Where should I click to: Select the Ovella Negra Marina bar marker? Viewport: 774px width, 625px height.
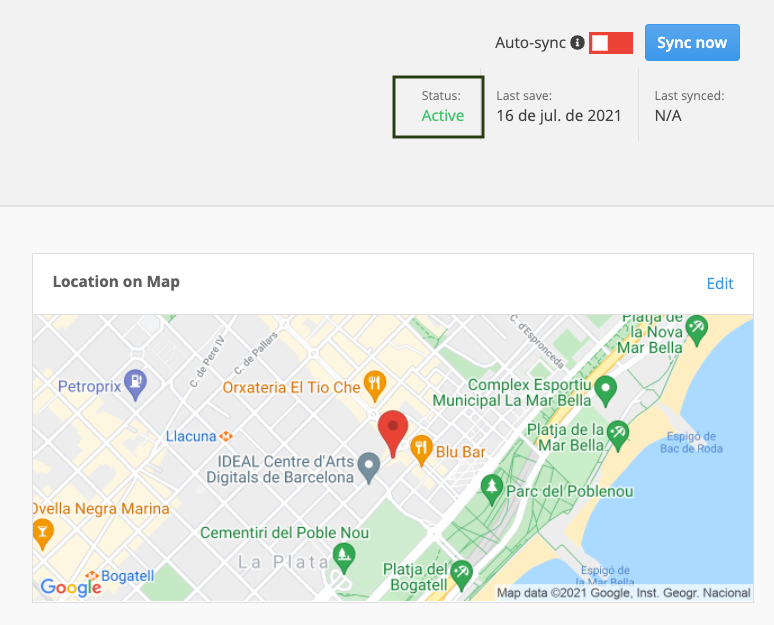pyautogui.click(x=42, y=534)
